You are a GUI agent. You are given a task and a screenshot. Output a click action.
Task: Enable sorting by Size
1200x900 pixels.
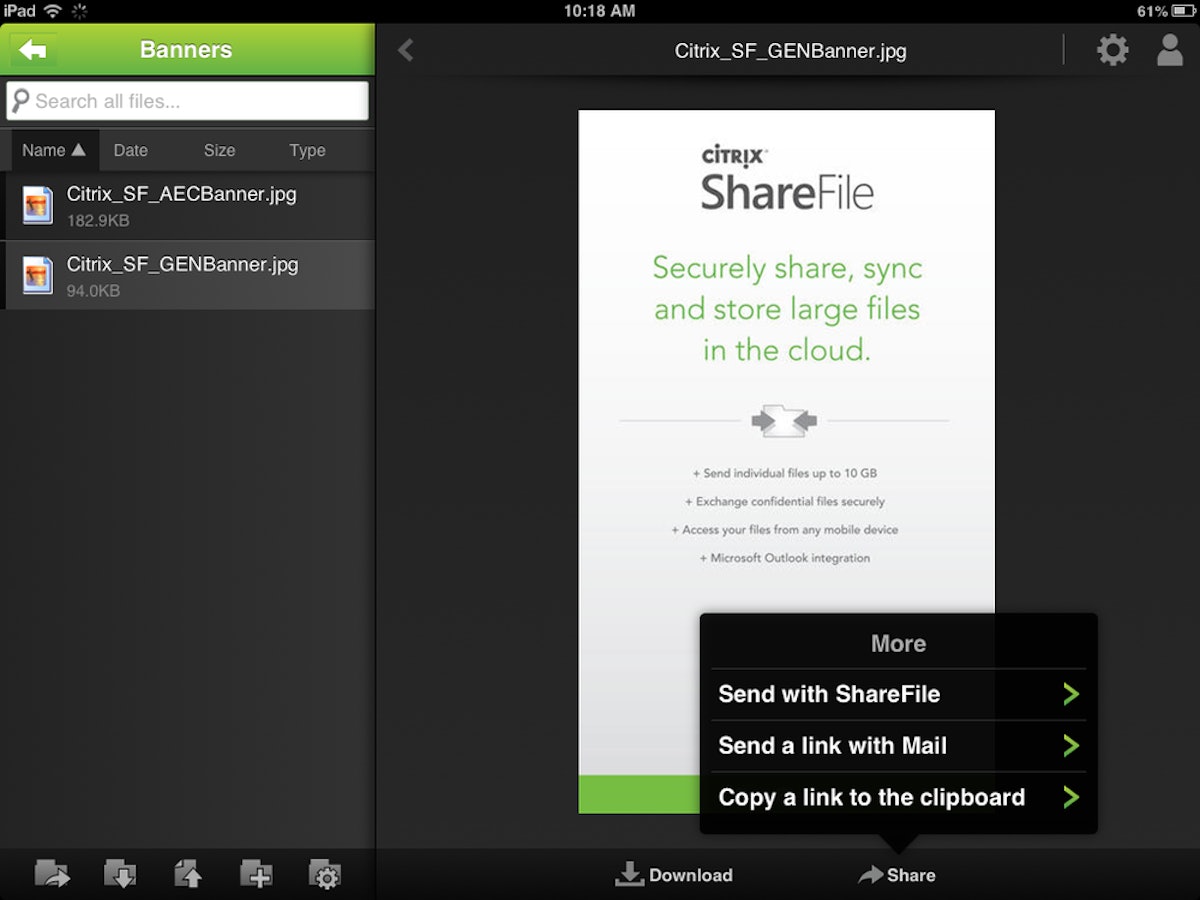click(x=219, y=150)
